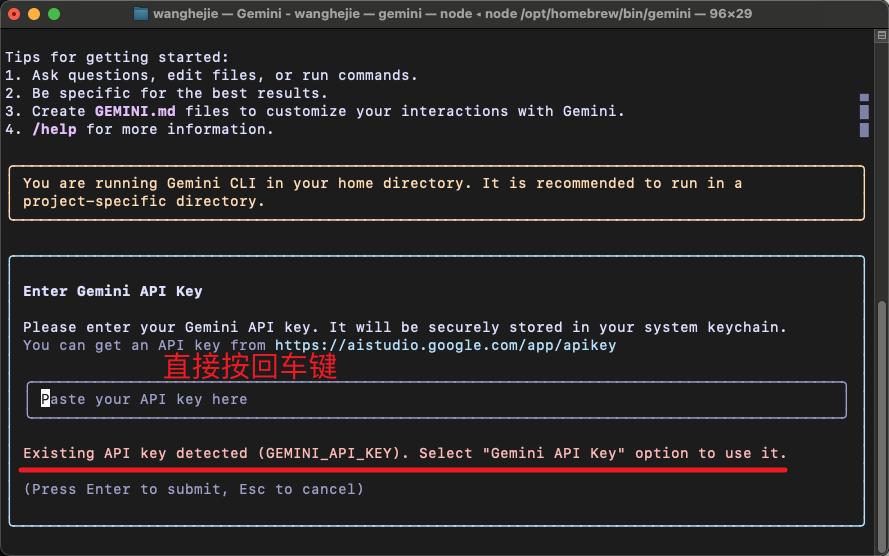The width and height of the screenshot is (889, 556).
Task: Click the "Press Enter to submit" hint text
Action: (x=193, y=489)
